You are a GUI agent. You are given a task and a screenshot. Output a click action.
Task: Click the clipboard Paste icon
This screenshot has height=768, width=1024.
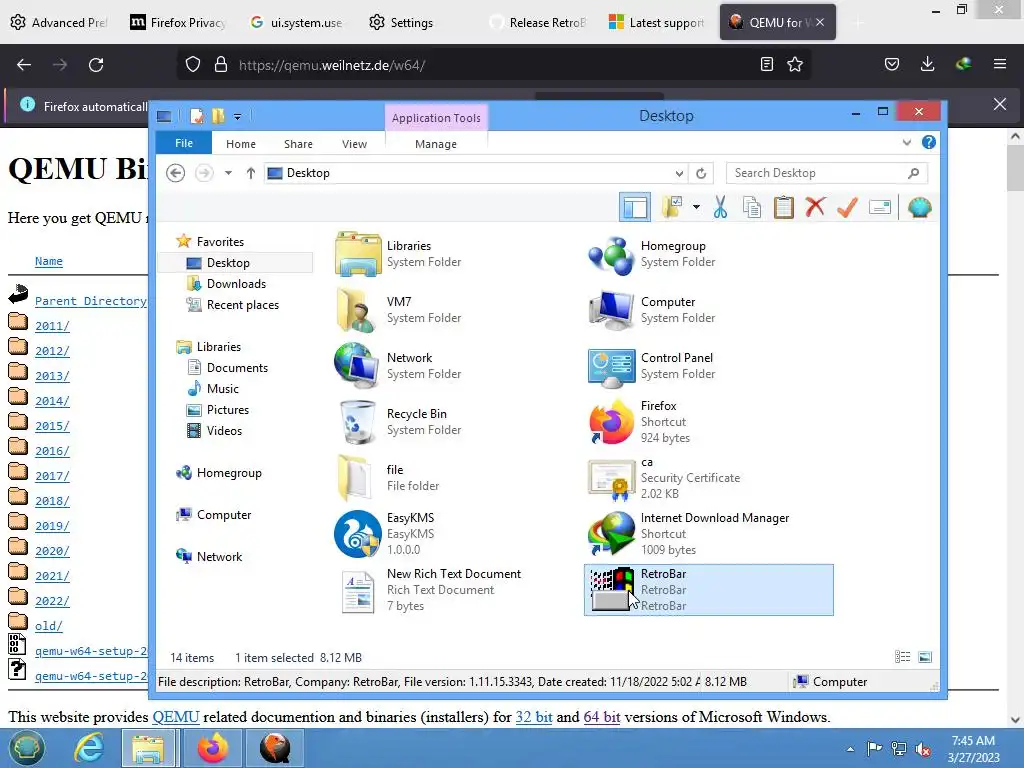pyautogui.click(x=784, y=208)
